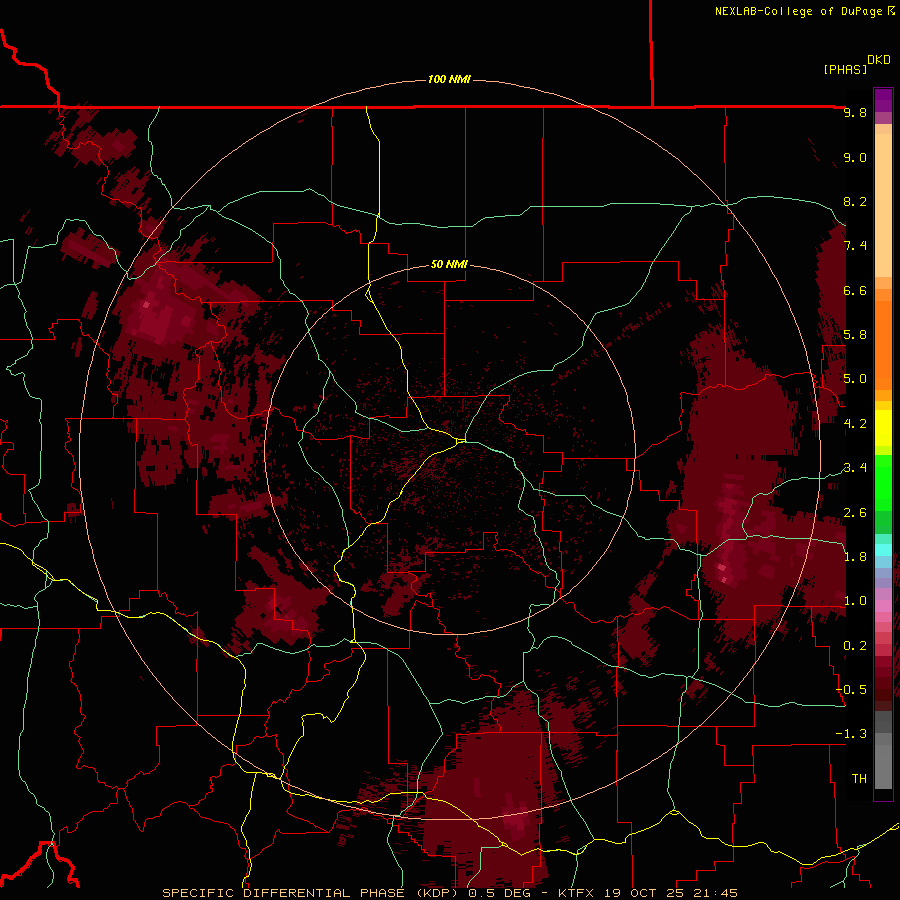Screen dimensions: 900x900
Task: Click the 6.6 scale value
Action: pyautogui.click(x=855, y=290)
